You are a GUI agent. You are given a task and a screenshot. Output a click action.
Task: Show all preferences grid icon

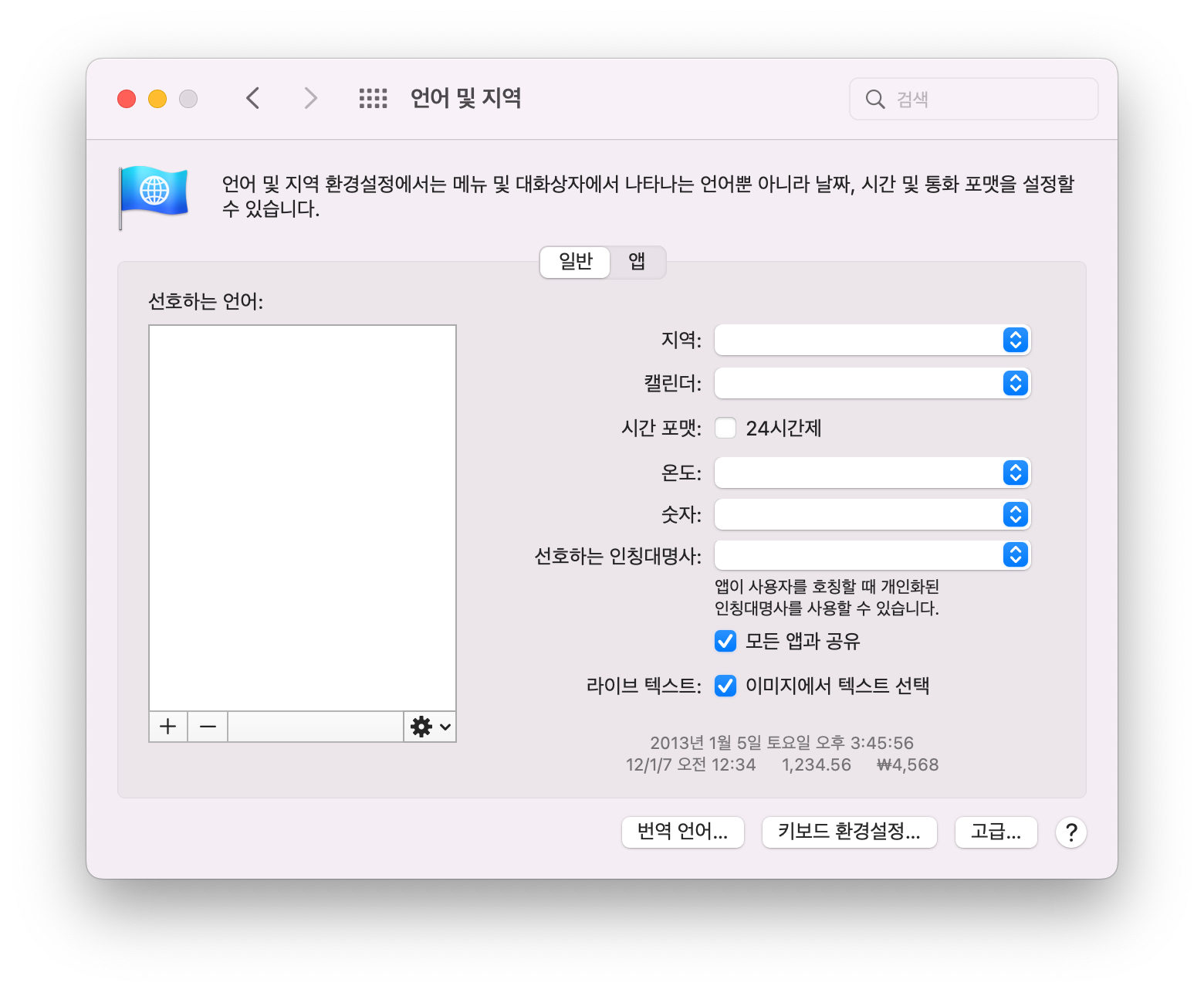[x=374, y=98]
